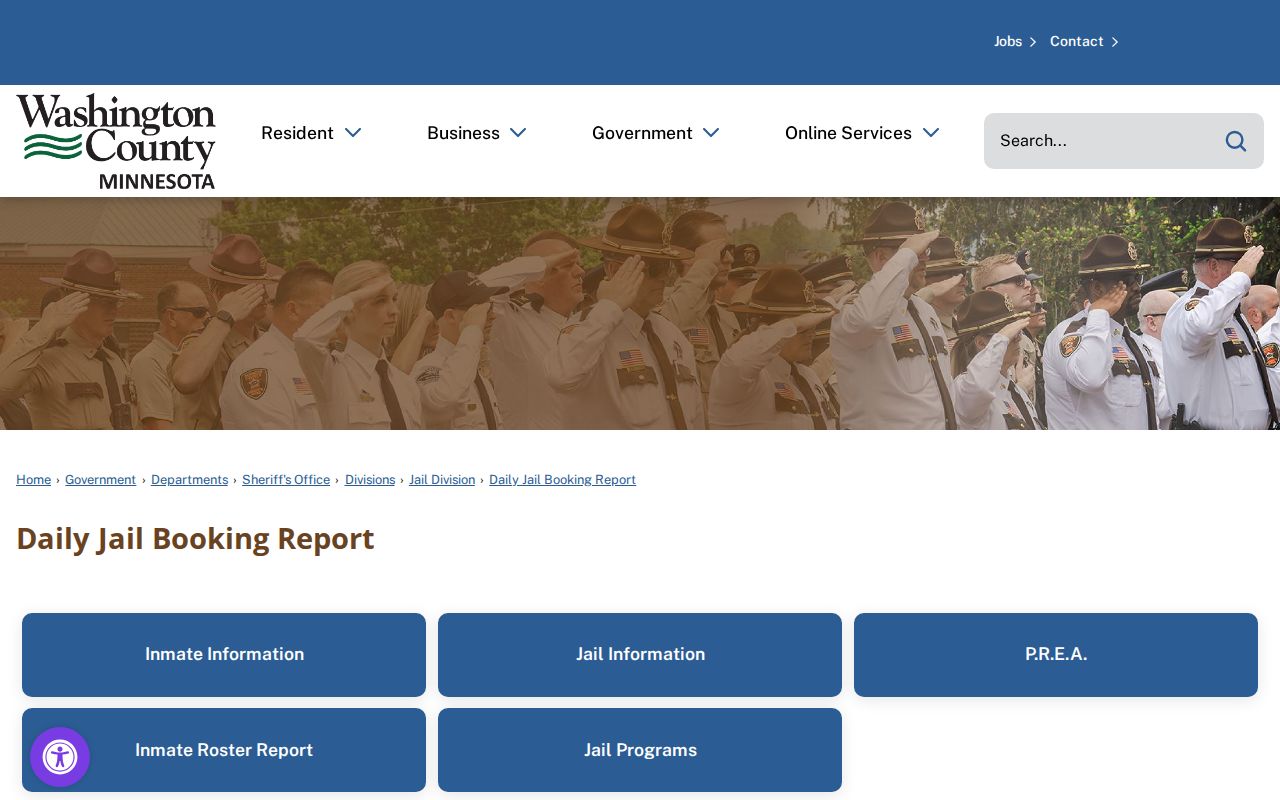Click the Daily Jail Booking Report heading
The width and height of the screenshot is (1280, 800).
(x=195, y=539)
